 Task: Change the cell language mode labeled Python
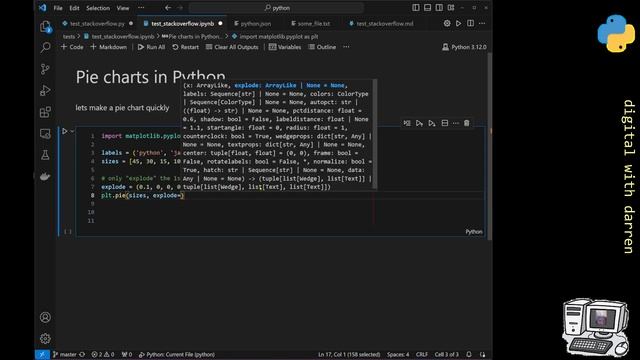(474, 231)
